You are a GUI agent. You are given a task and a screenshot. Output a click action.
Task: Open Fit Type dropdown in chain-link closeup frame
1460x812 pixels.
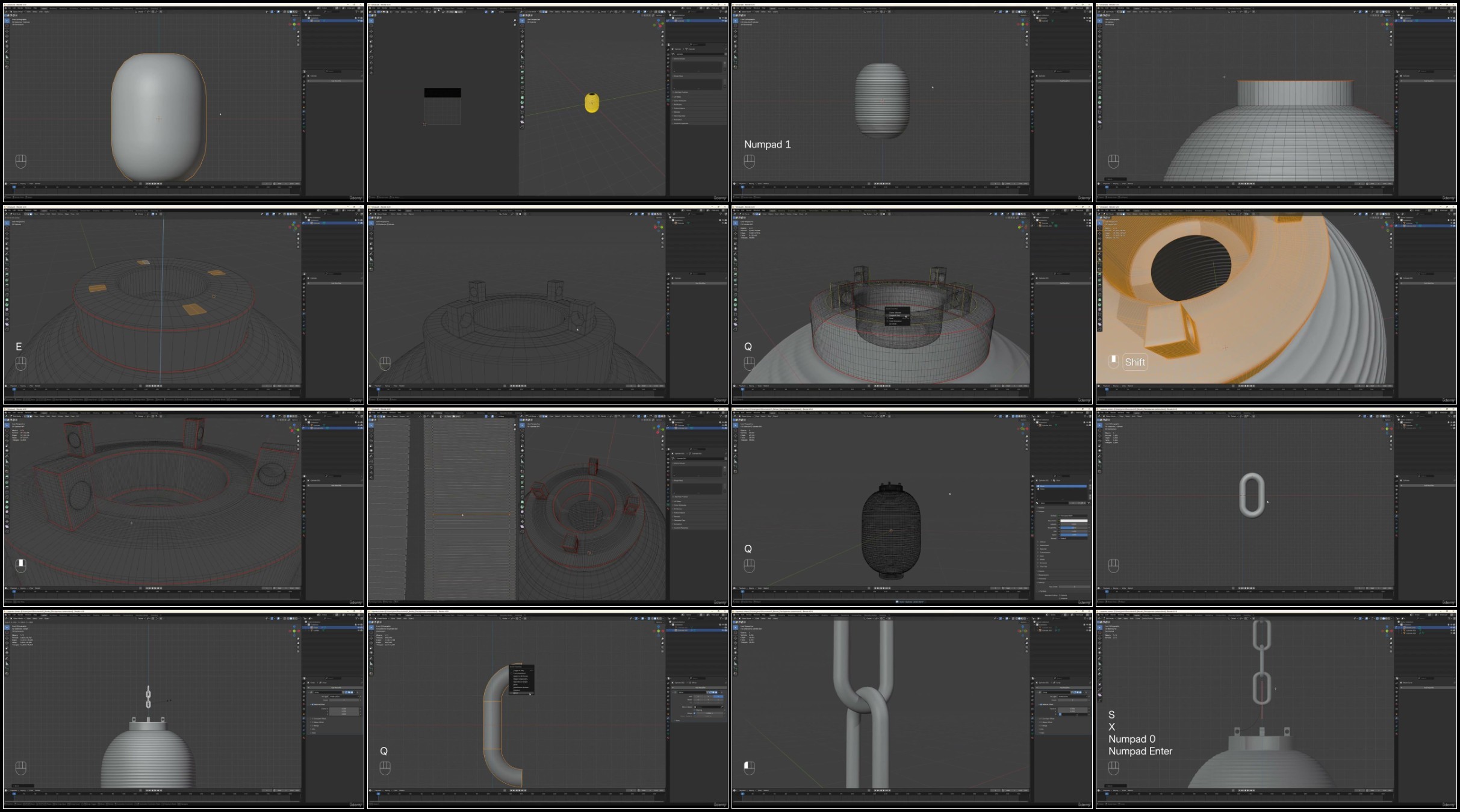click(x=1072, y=696)
